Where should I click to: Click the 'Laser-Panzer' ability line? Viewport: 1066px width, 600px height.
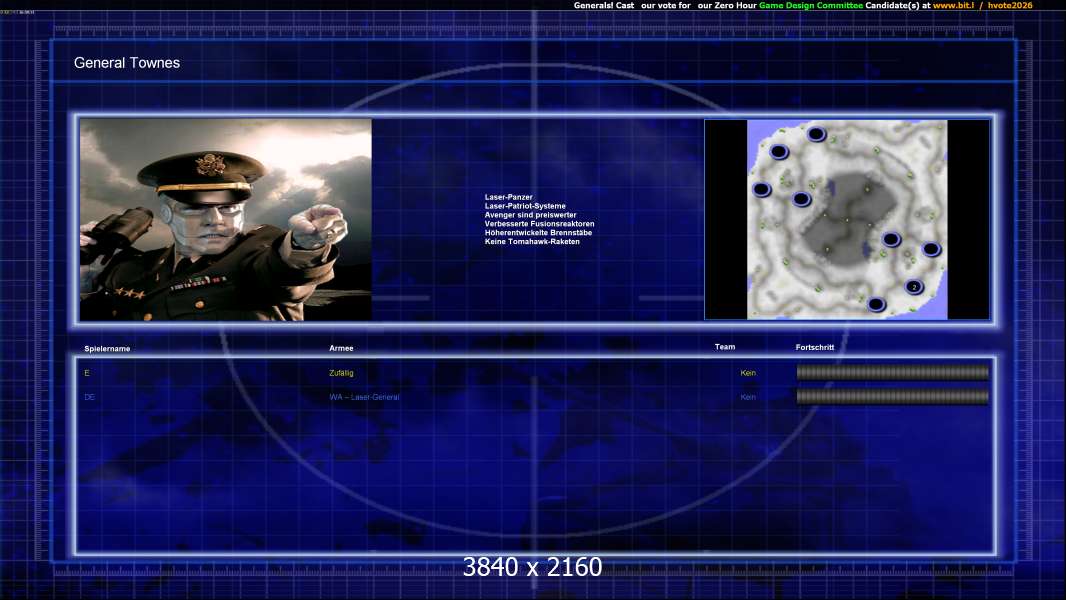pos(509,197)
